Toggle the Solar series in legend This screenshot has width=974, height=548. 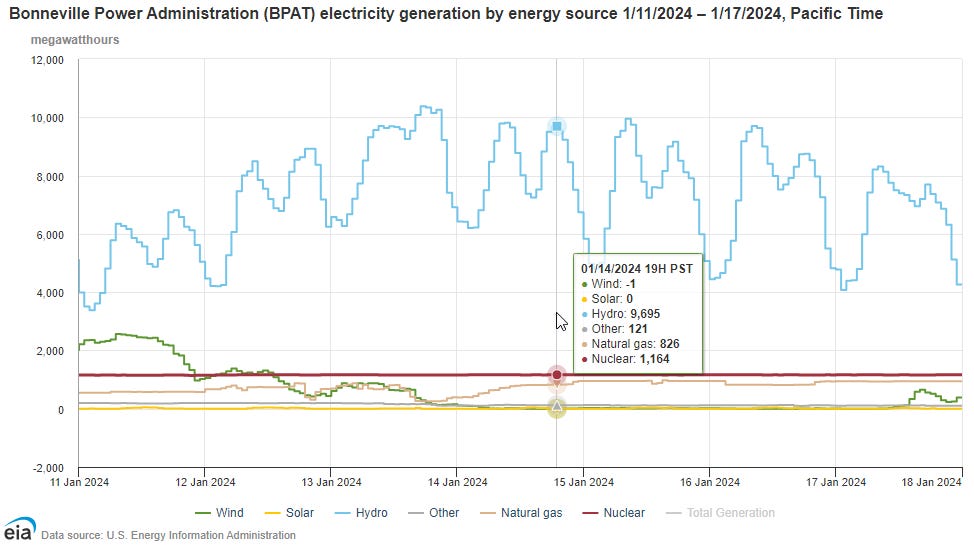pyautogui.click(x=289, y=513)
